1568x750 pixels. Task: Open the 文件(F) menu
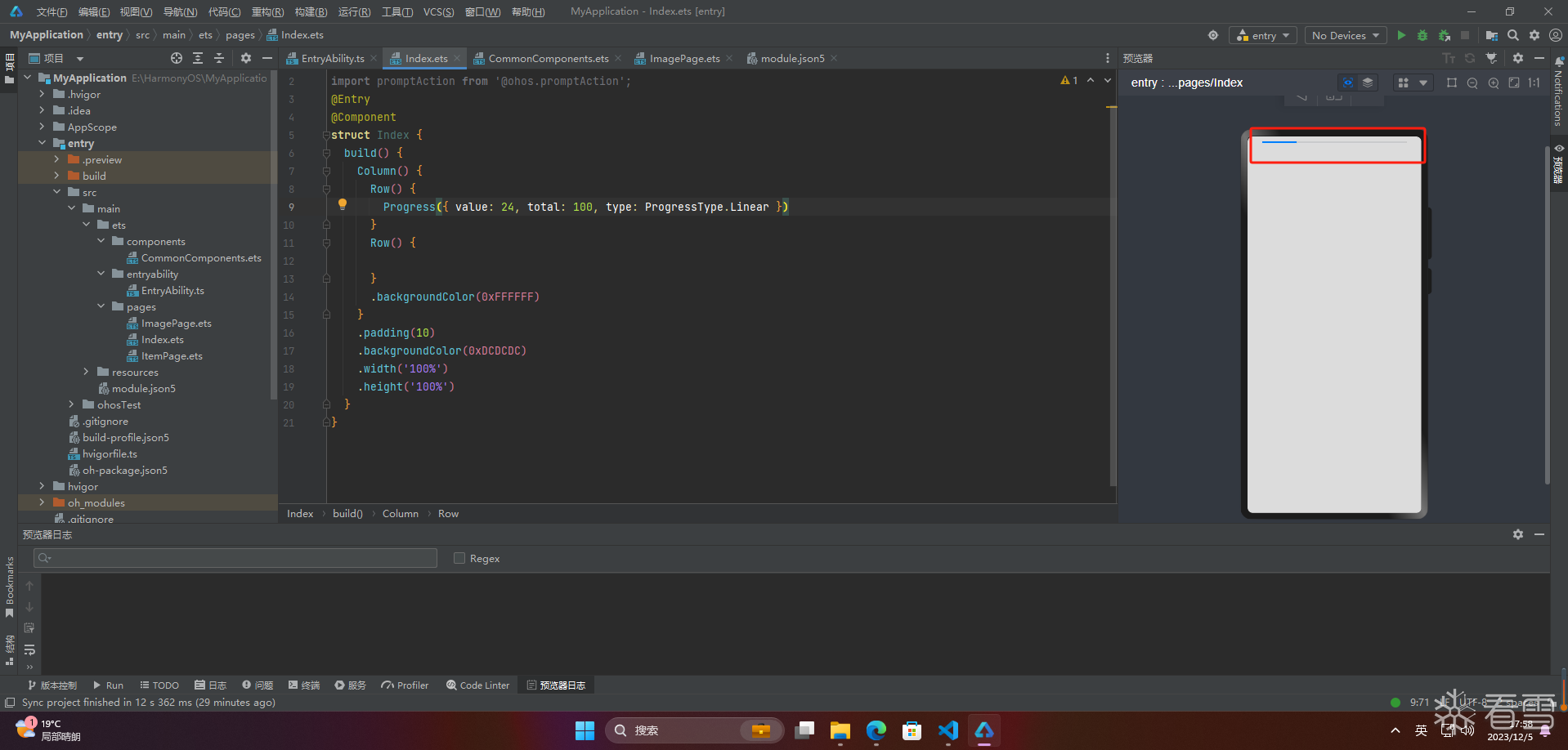(52, 11)
